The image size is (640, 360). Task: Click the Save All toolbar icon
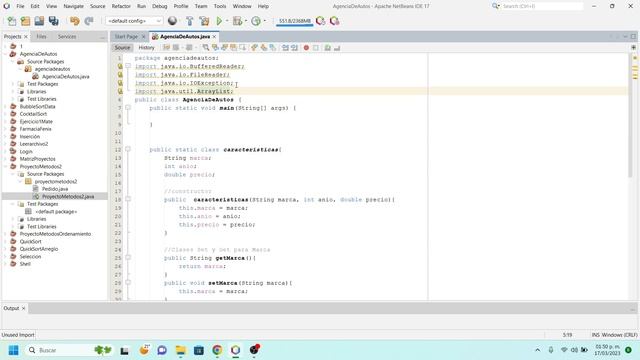(53, 21)
